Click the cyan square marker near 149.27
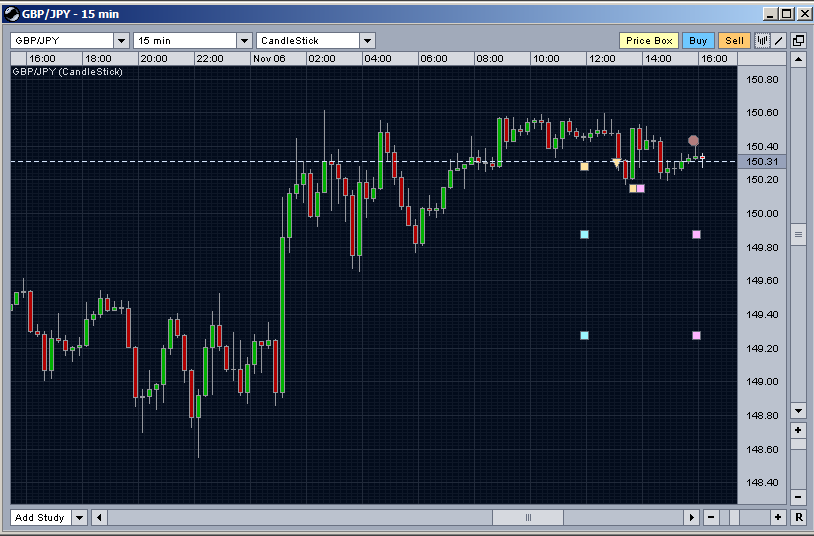 585,336
